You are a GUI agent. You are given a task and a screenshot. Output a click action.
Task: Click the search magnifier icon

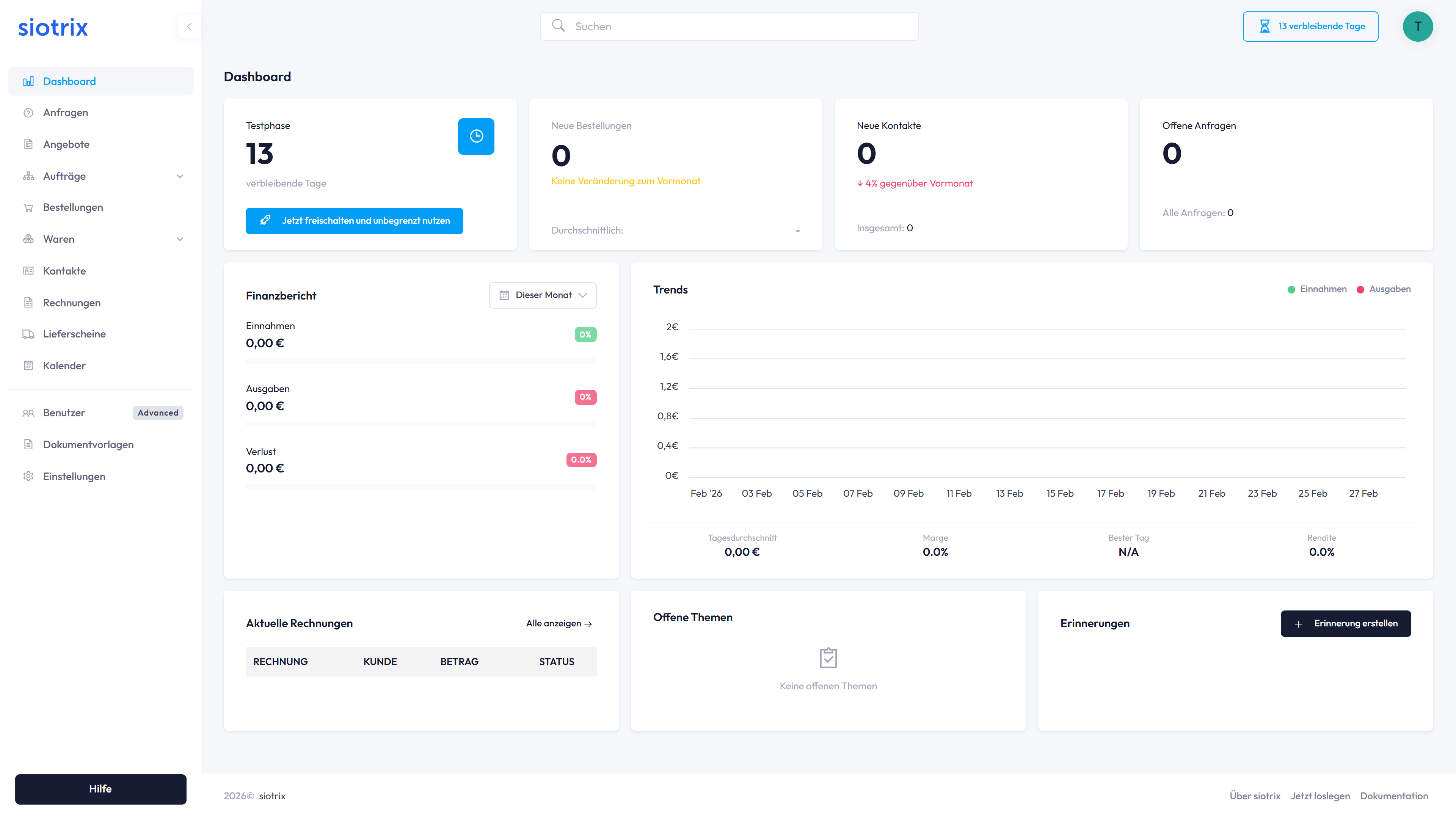pos(559,25)
